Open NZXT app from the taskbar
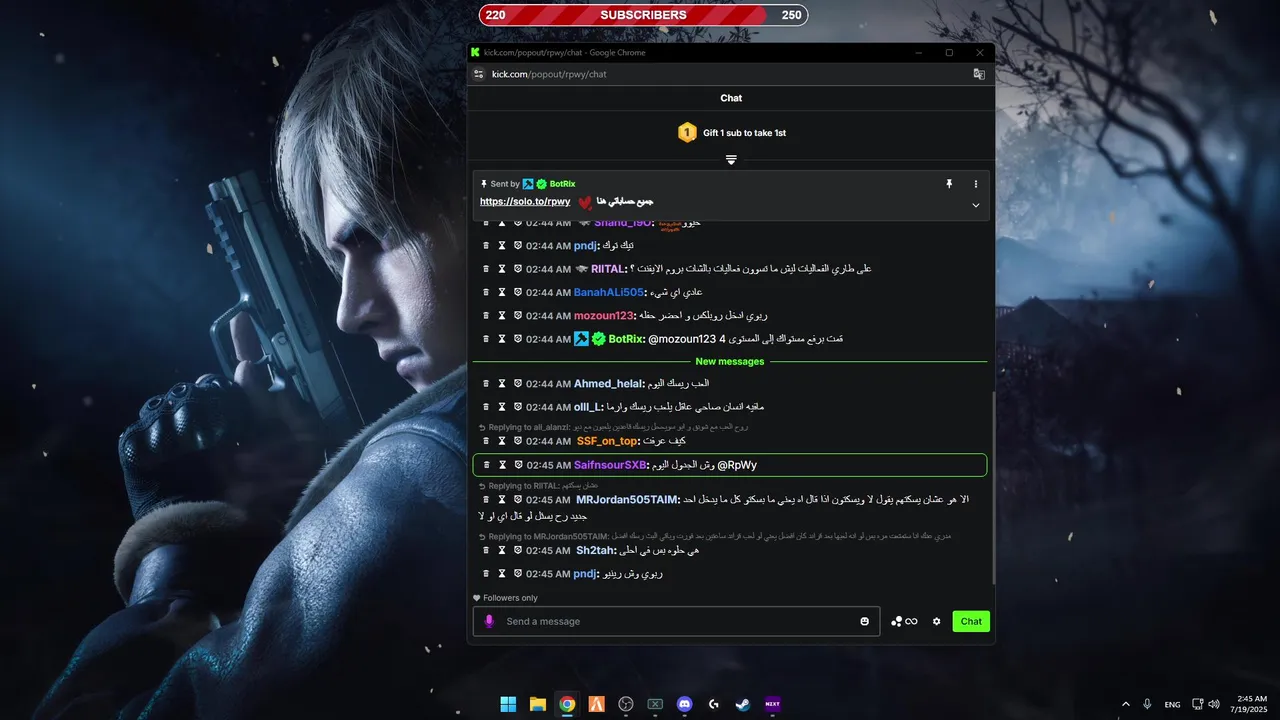The height and width of the screenshot is (720, 1280). 772,704
